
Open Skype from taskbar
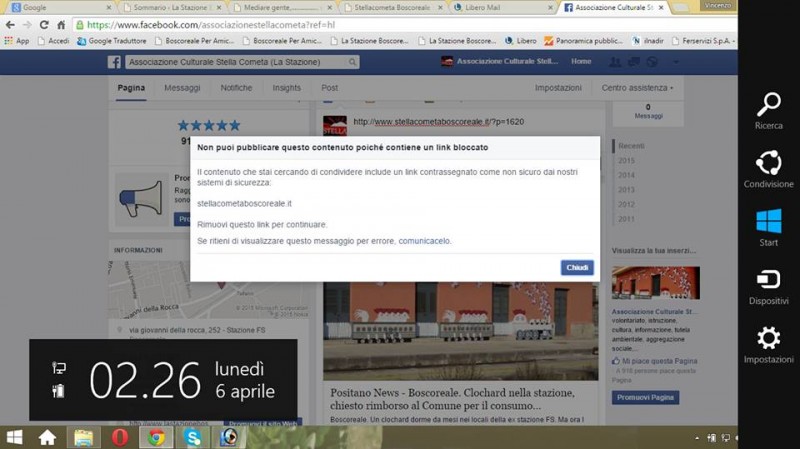tap(193, 437)
